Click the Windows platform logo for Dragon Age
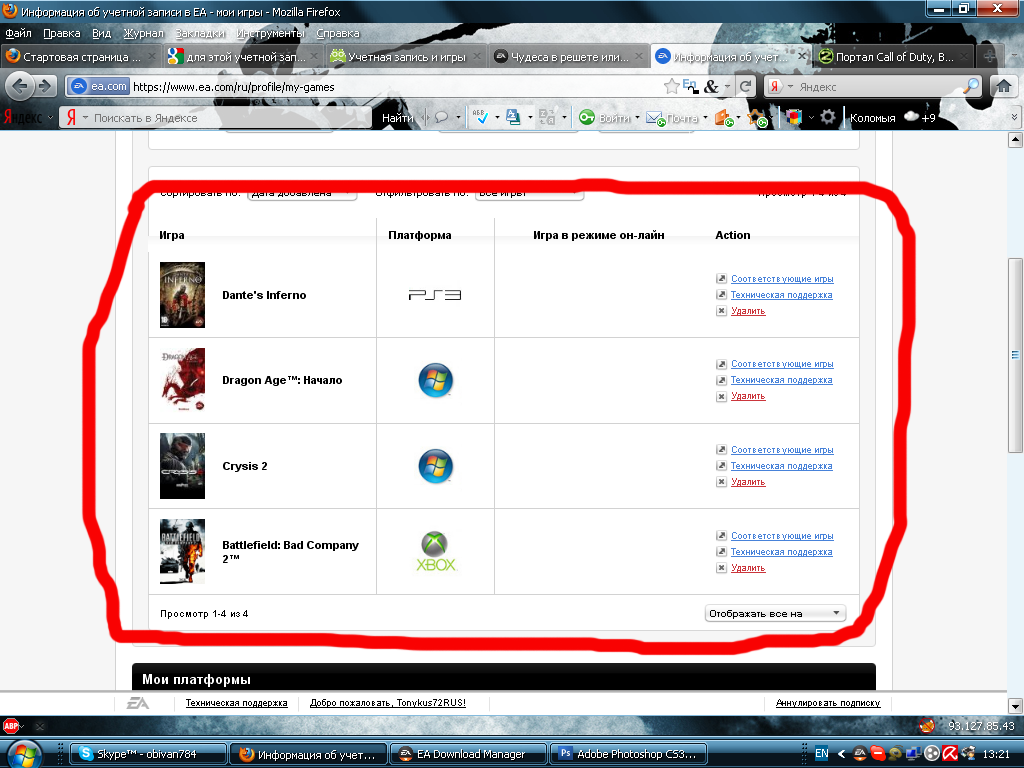This screenshot has width=1024, height=768. point(436,380)
